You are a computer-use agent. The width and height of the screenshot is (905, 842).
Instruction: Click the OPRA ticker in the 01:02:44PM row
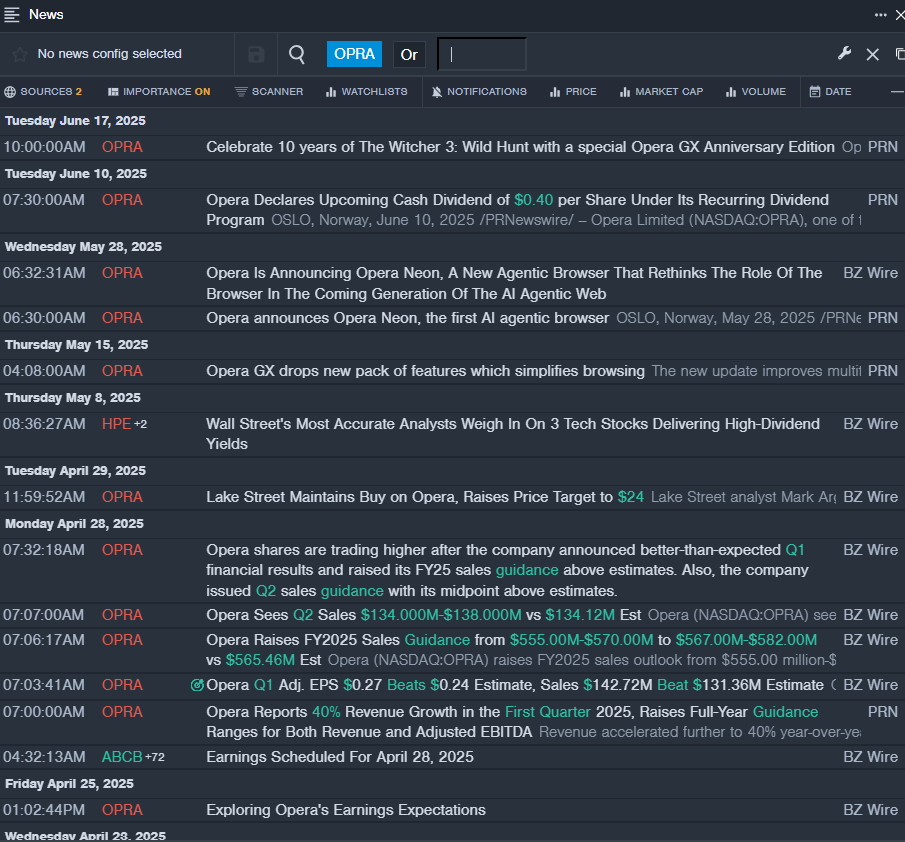point(122,810)
